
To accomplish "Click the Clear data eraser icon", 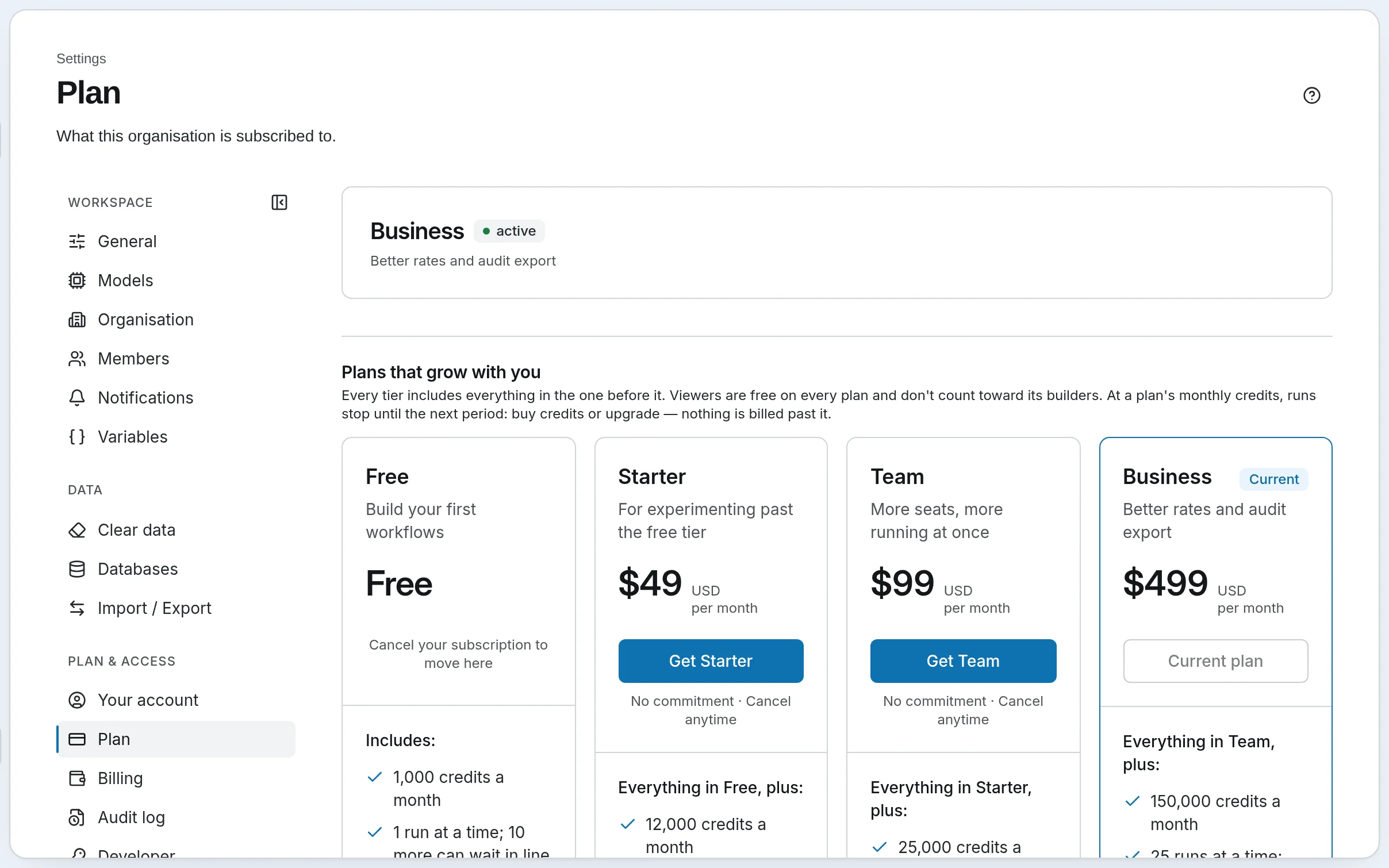I will coord(77,530).
